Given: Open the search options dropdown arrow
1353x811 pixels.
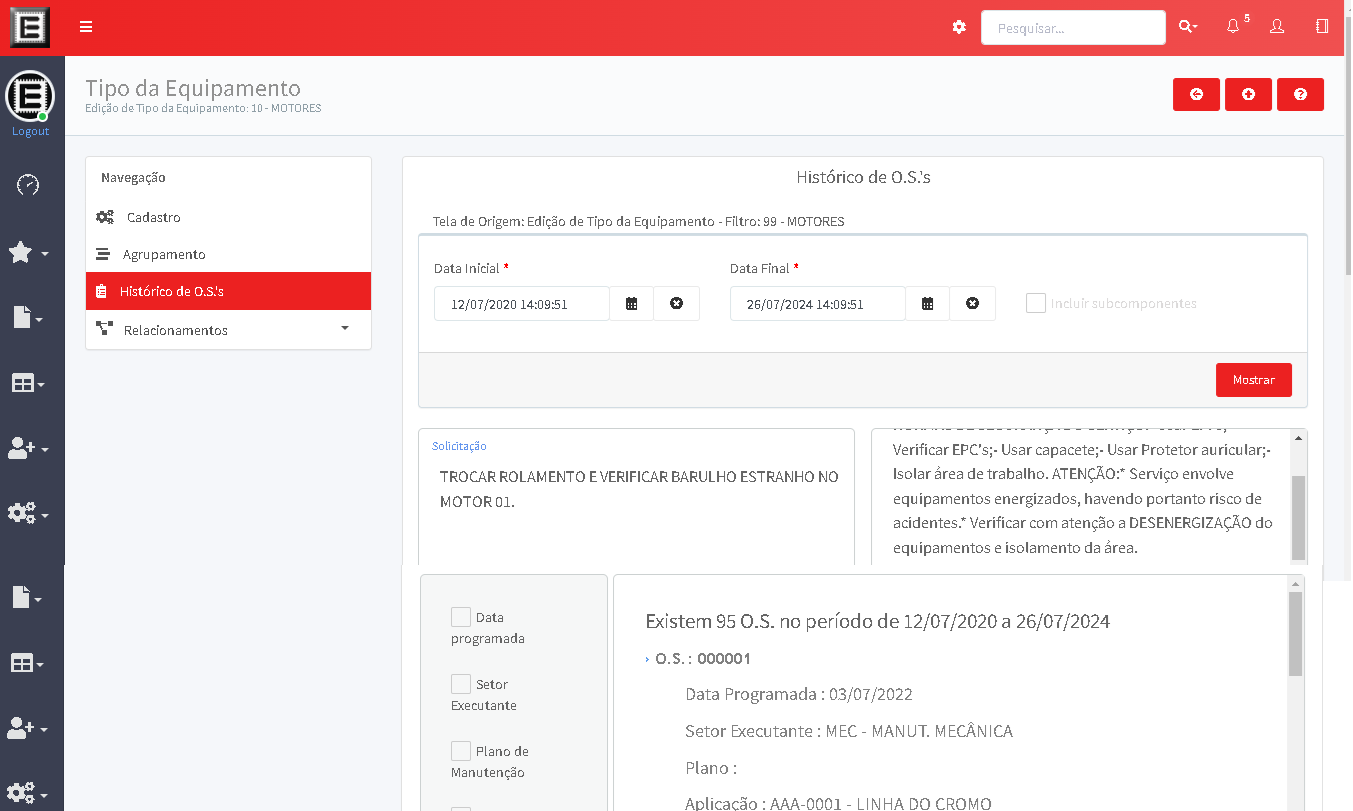Looking at the screenshot, I should [1188, 27].
